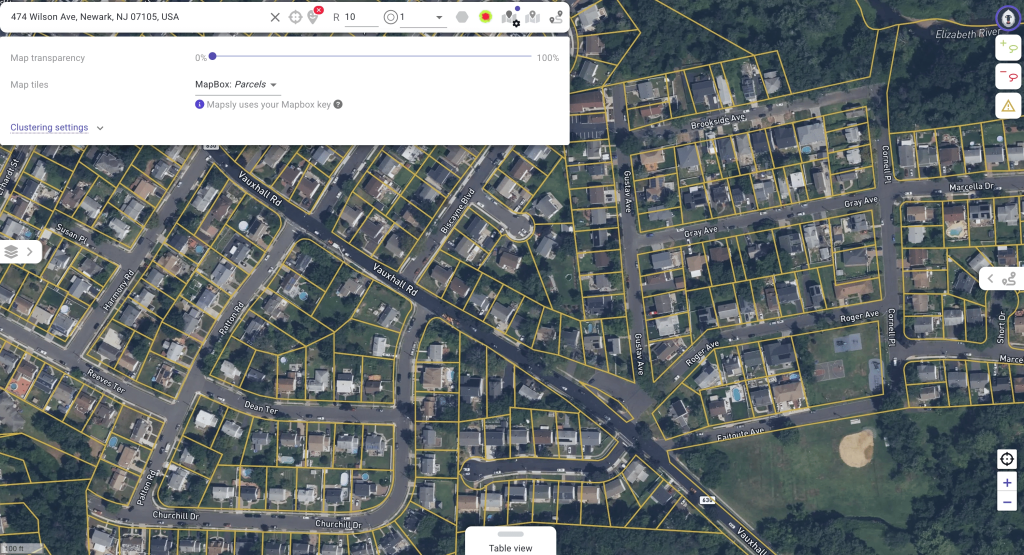Expand Clustering settings section
The image size is (1024, 555).
pos(57,128)
